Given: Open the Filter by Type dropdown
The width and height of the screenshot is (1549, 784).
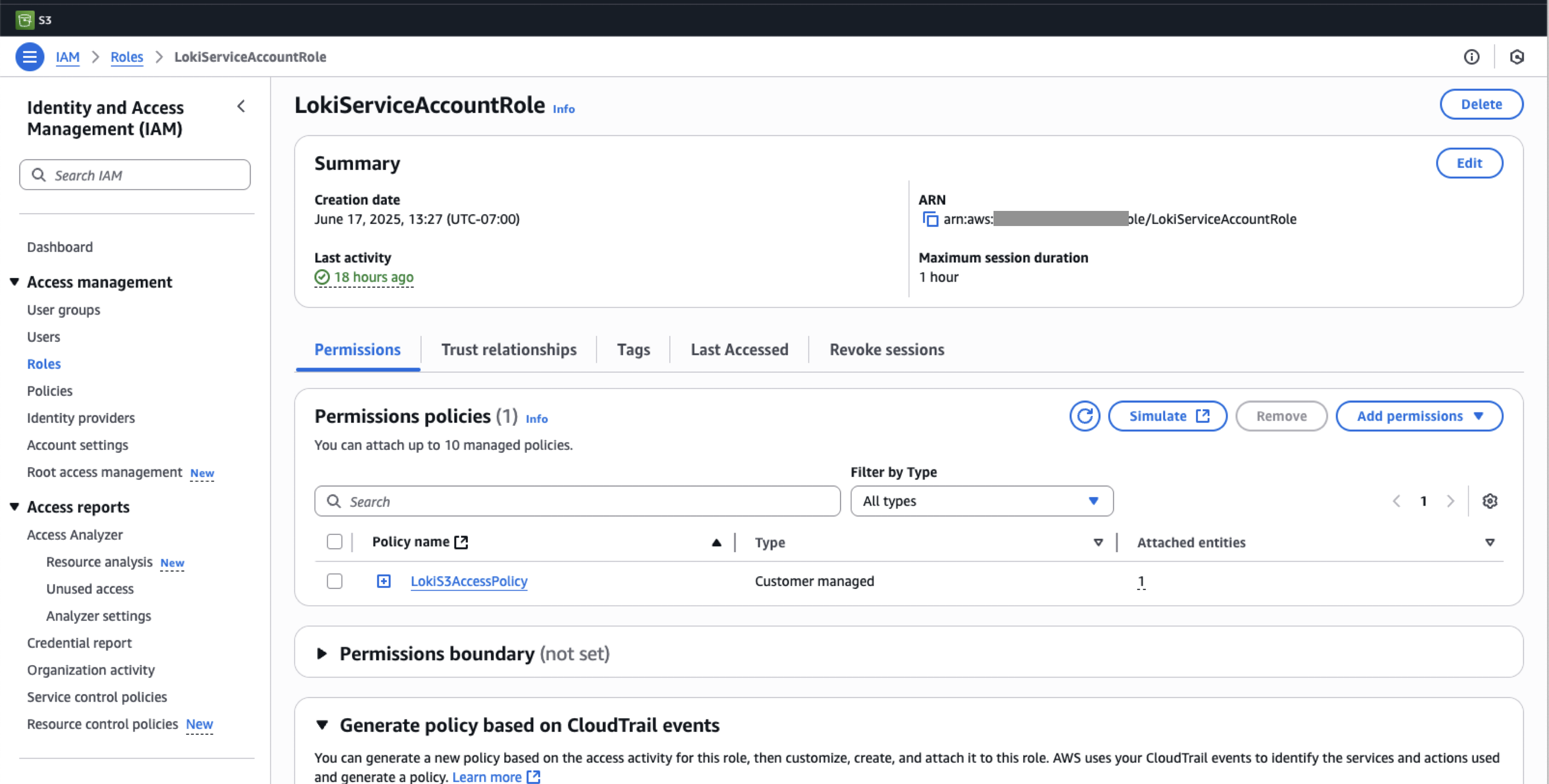Looking at the screenshot, I should pyautogui.click(x=981, y=501).
